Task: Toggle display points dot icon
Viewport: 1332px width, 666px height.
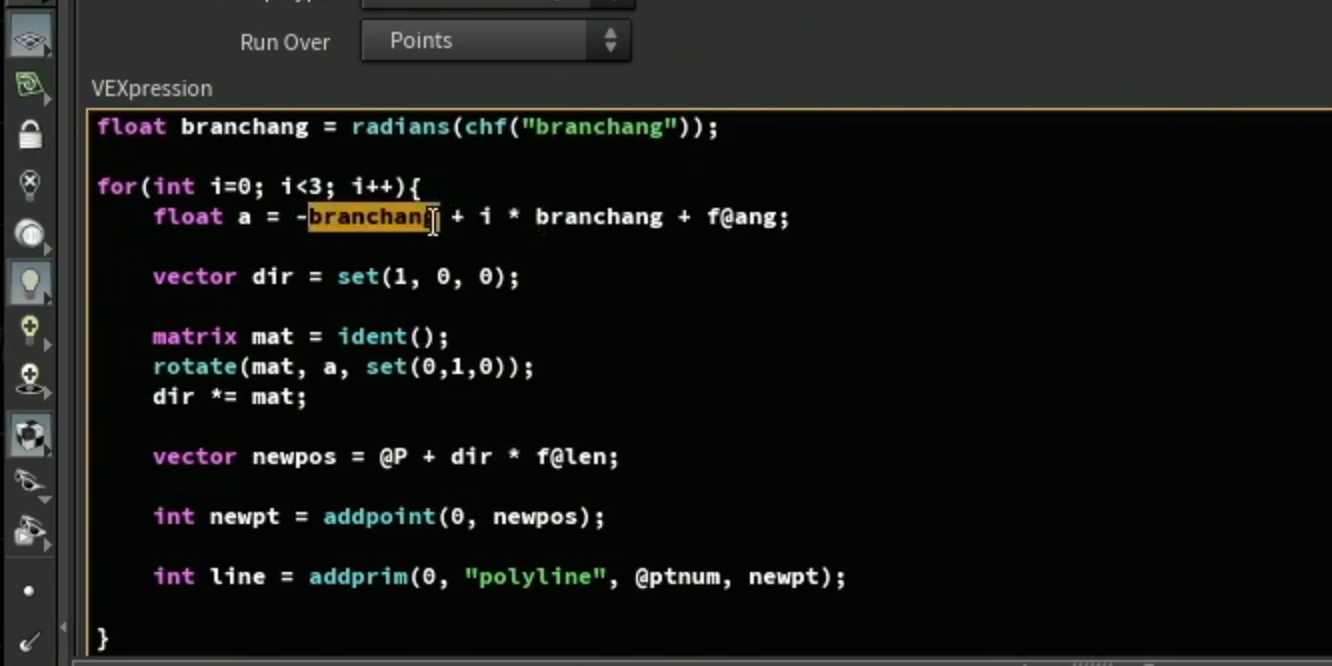Action: click(28, 591)
